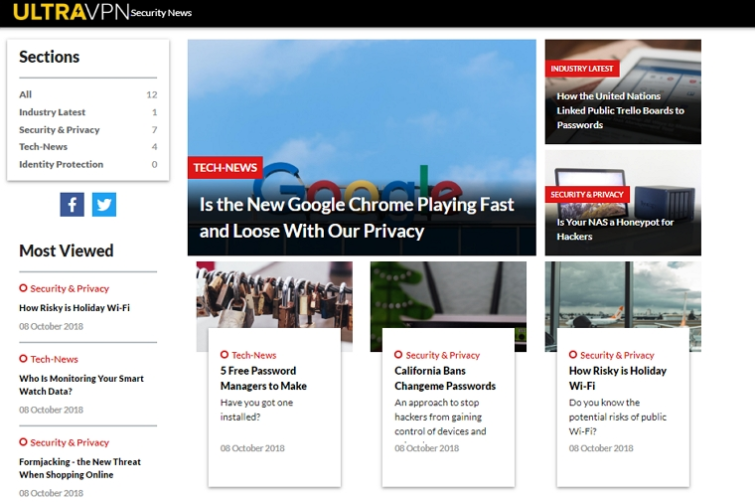Click Security & Privacy label on Holiday Wi-Fi card
The image size is (755, 502).
click(617, 355)
